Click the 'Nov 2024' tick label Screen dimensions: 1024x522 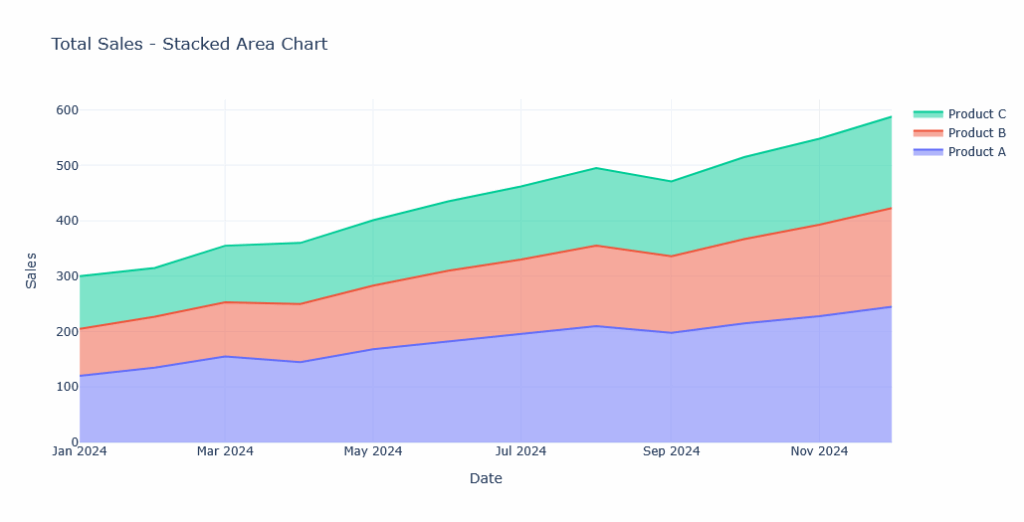tap(818, 451)
